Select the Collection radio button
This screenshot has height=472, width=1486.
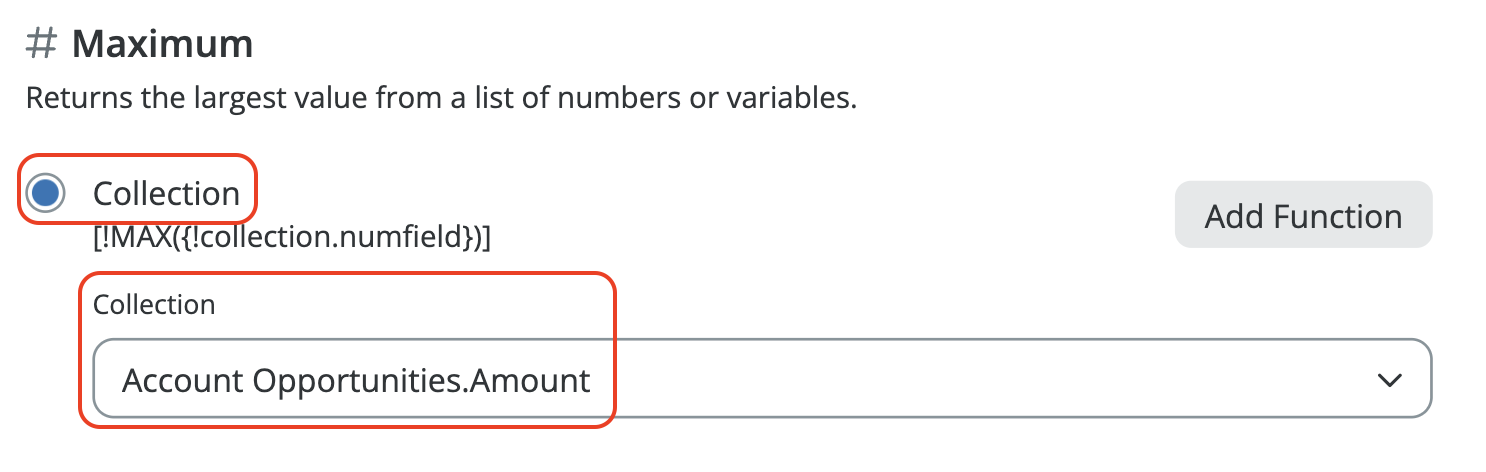[47, 192]
